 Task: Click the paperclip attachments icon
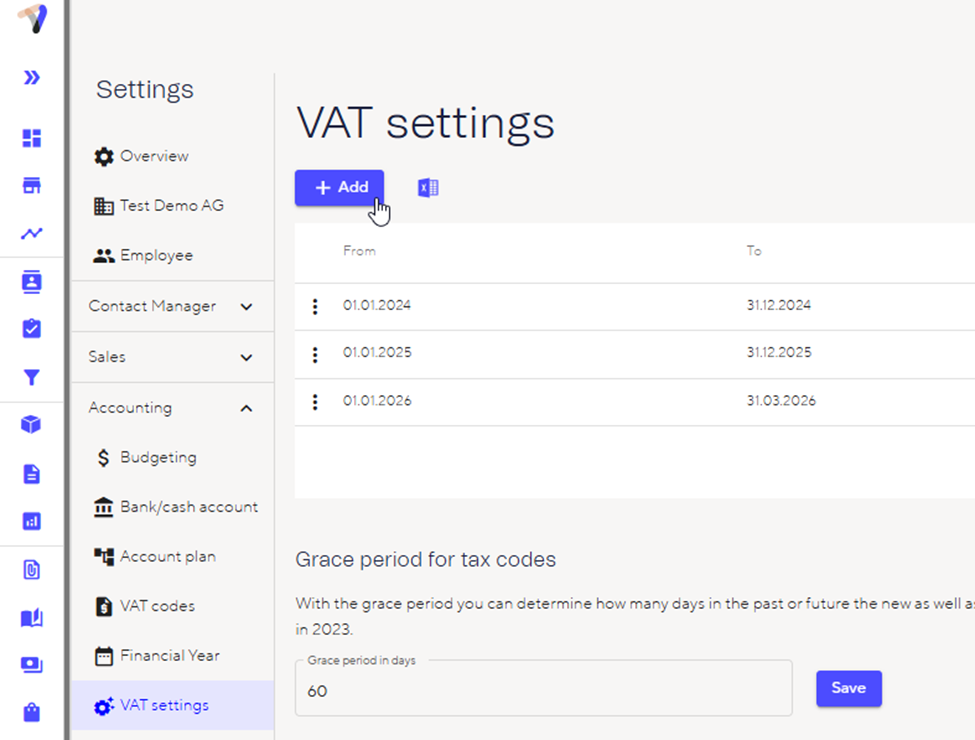point(32,570)
